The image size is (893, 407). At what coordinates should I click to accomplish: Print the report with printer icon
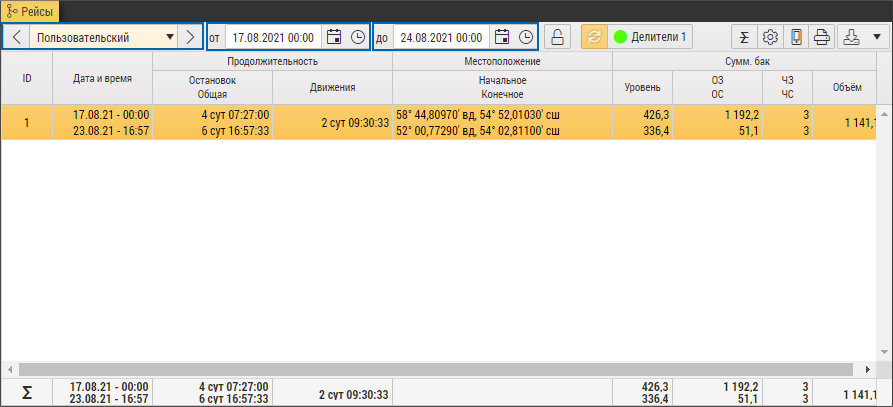click(x=821, y=38)
